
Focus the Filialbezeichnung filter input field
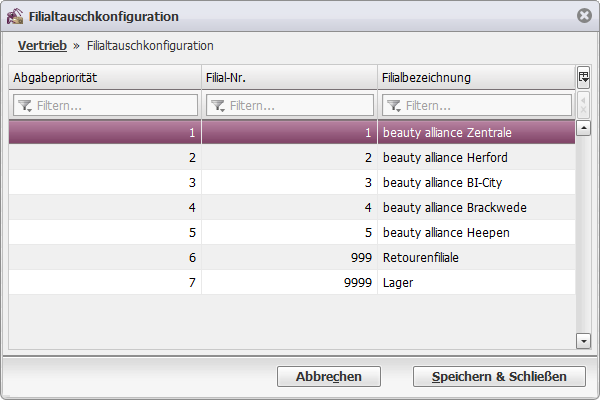pos(477,105)
